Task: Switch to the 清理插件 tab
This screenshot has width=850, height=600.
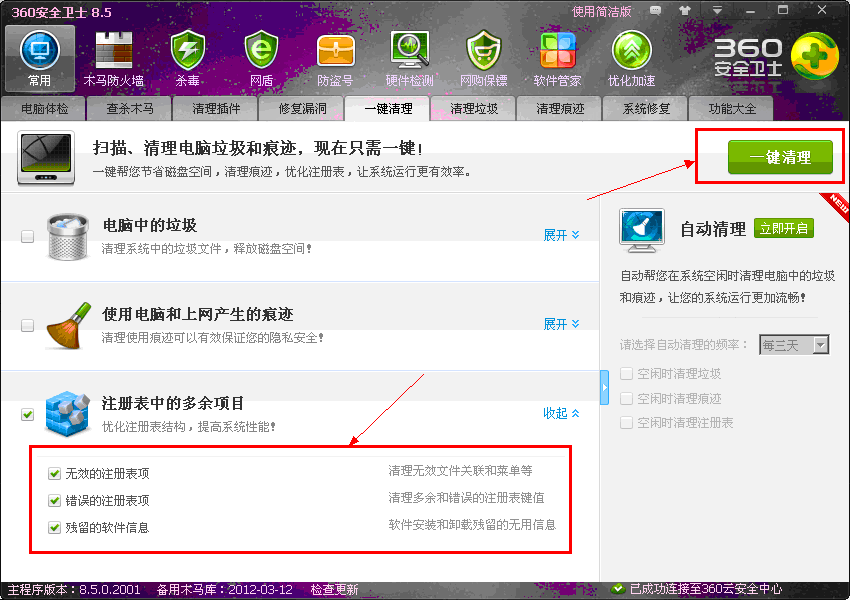Action: (216, 108)
